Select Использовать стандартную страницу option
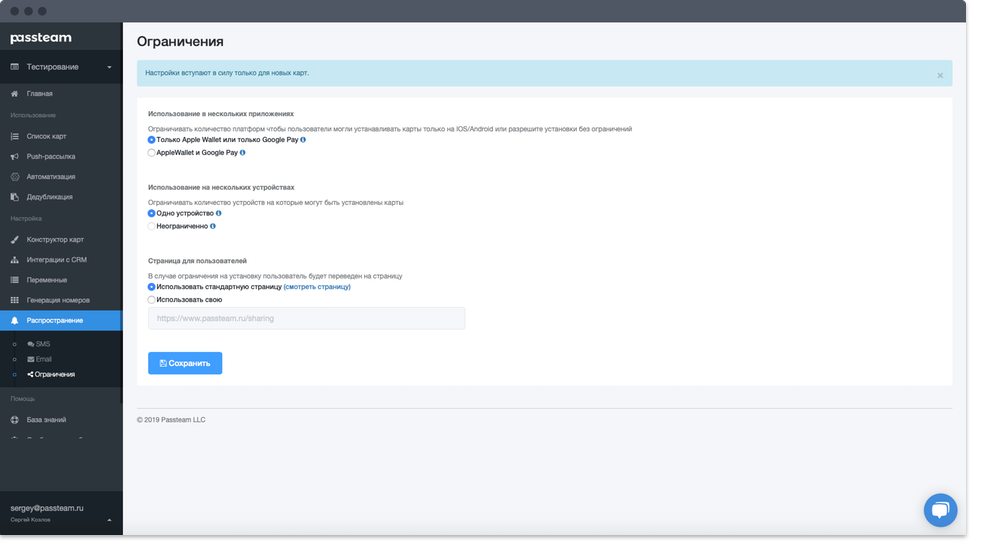Screen dimensions: 993x544 pos(151,287)
